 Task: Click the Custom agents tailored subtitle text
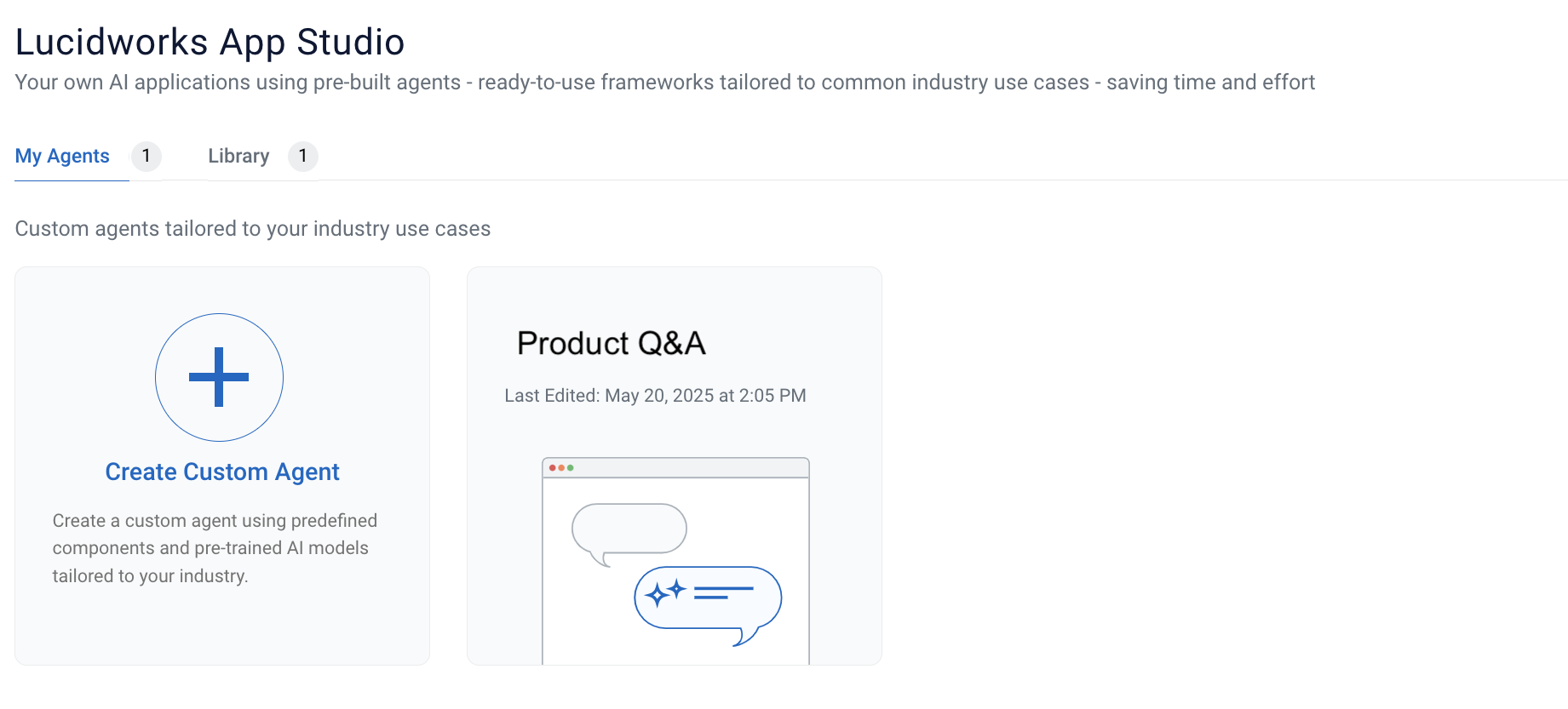tap(253, 229)
